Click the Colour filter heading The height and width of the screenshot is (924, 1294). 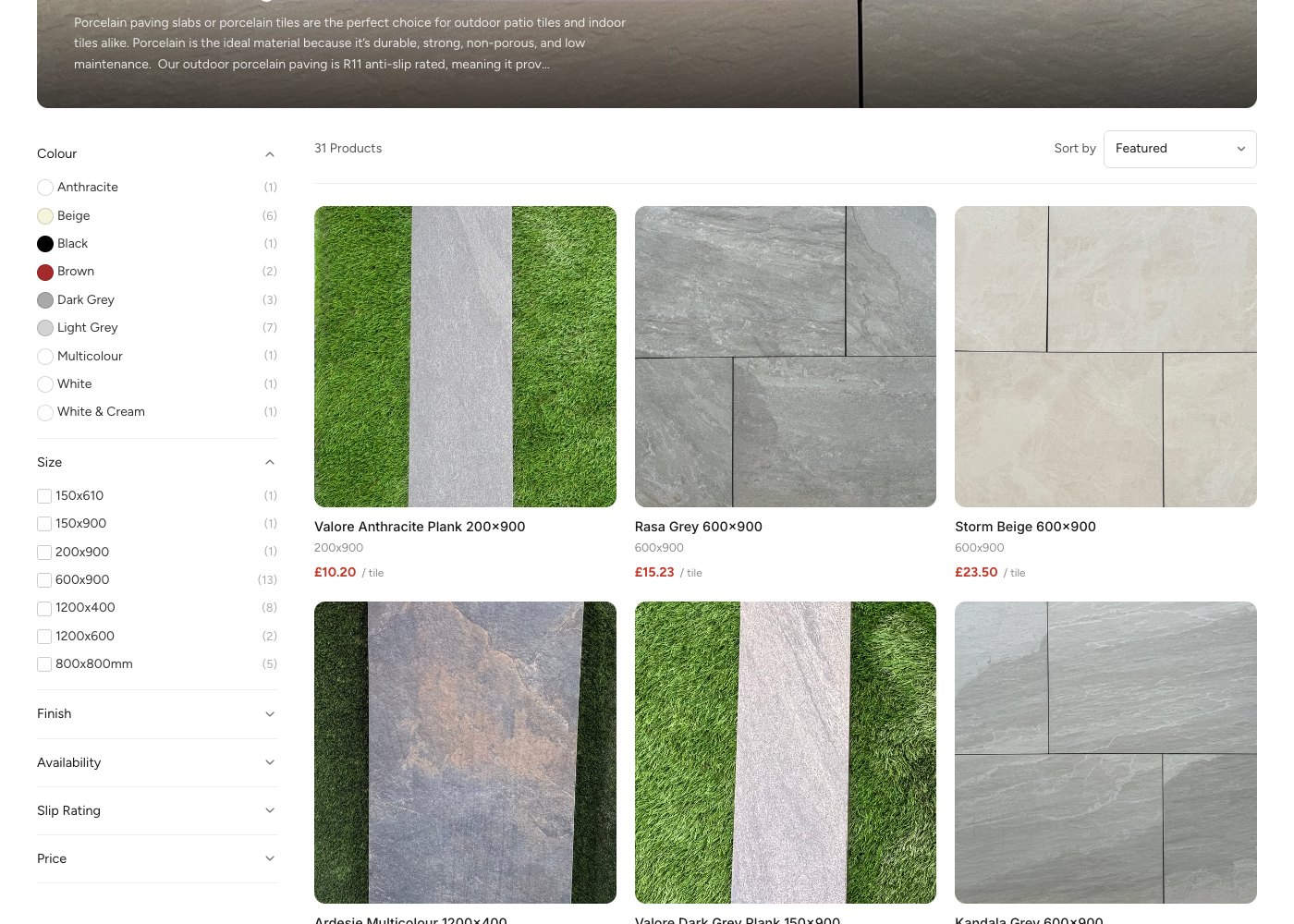(56, 154)
